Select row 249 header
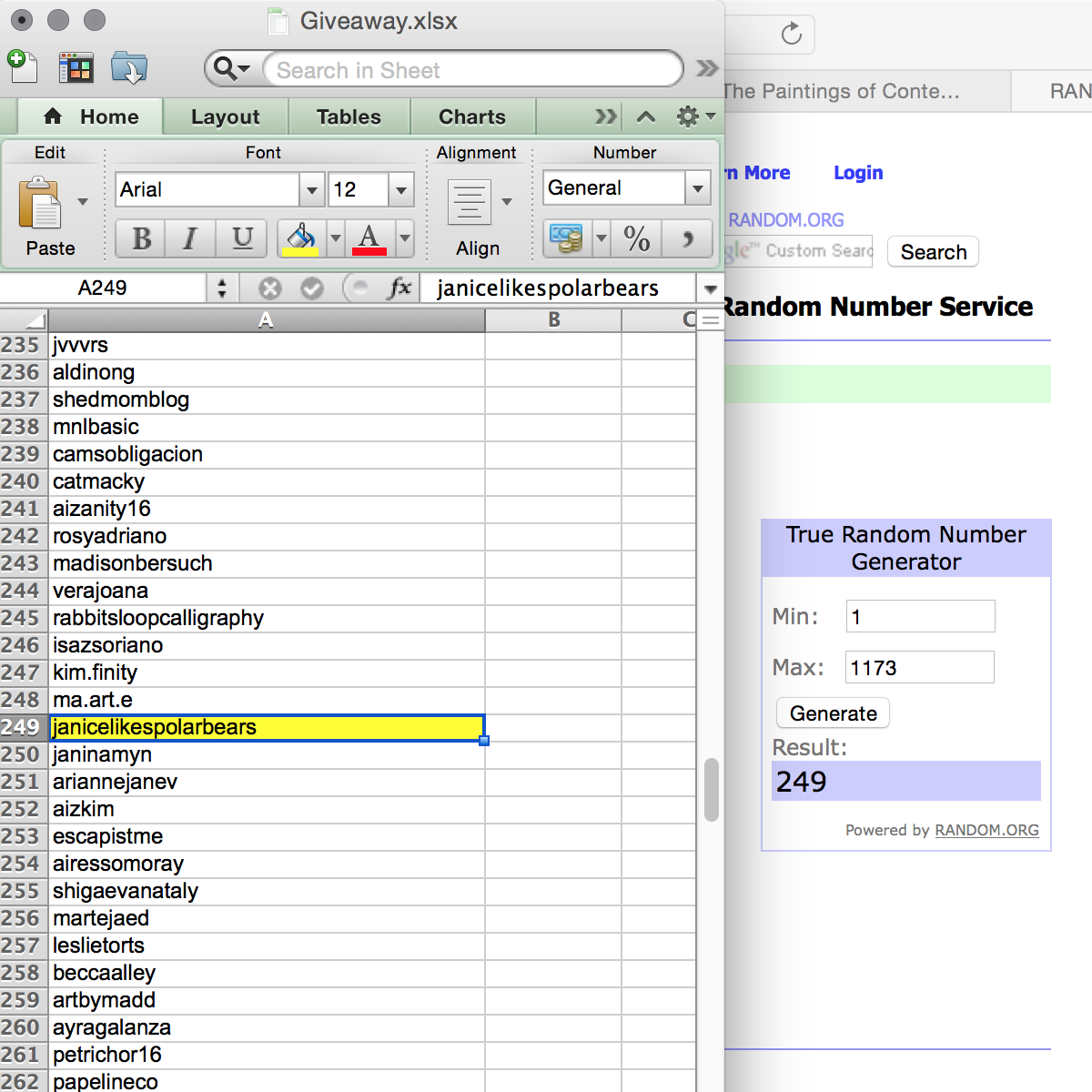Viewport: 1092px width, 1092px height. click(22, 727)
